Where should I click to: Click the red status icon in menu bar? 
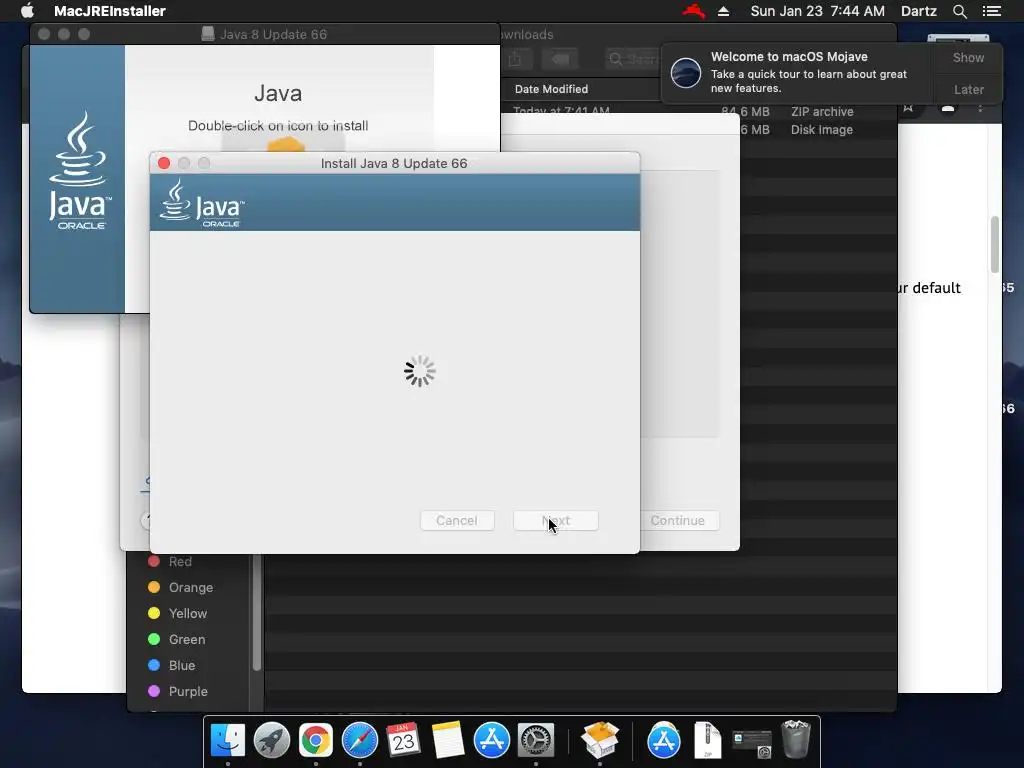[694, 11]
